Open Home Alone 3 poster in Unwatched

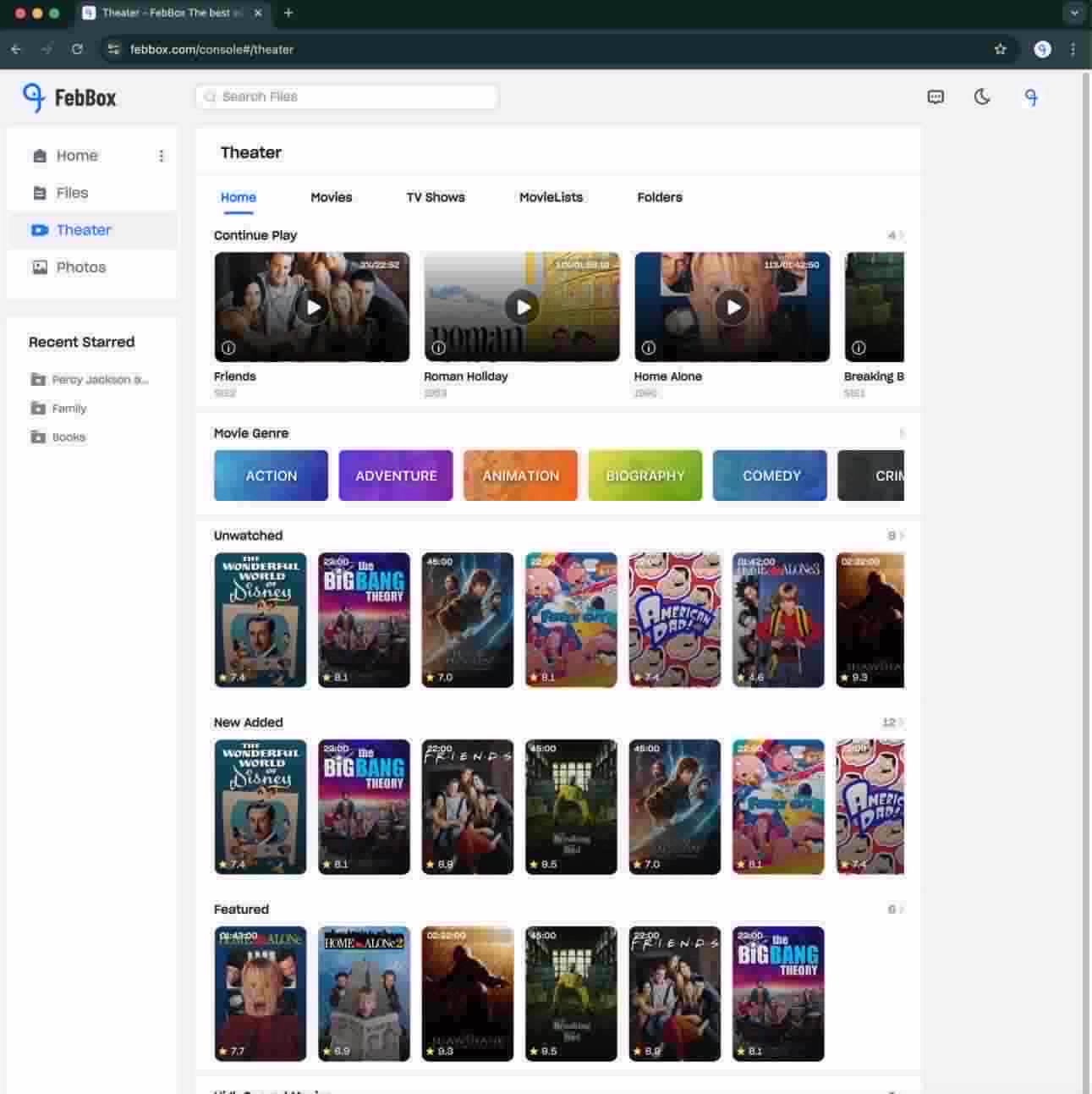pyautogui.click(x=778, y=620)
